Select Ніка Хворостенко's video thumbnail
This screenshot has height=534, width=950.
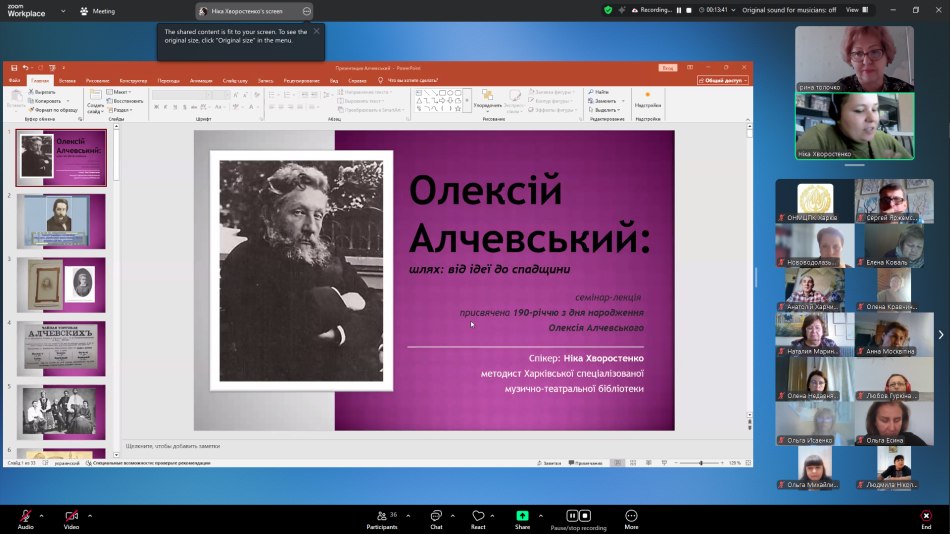854,126
